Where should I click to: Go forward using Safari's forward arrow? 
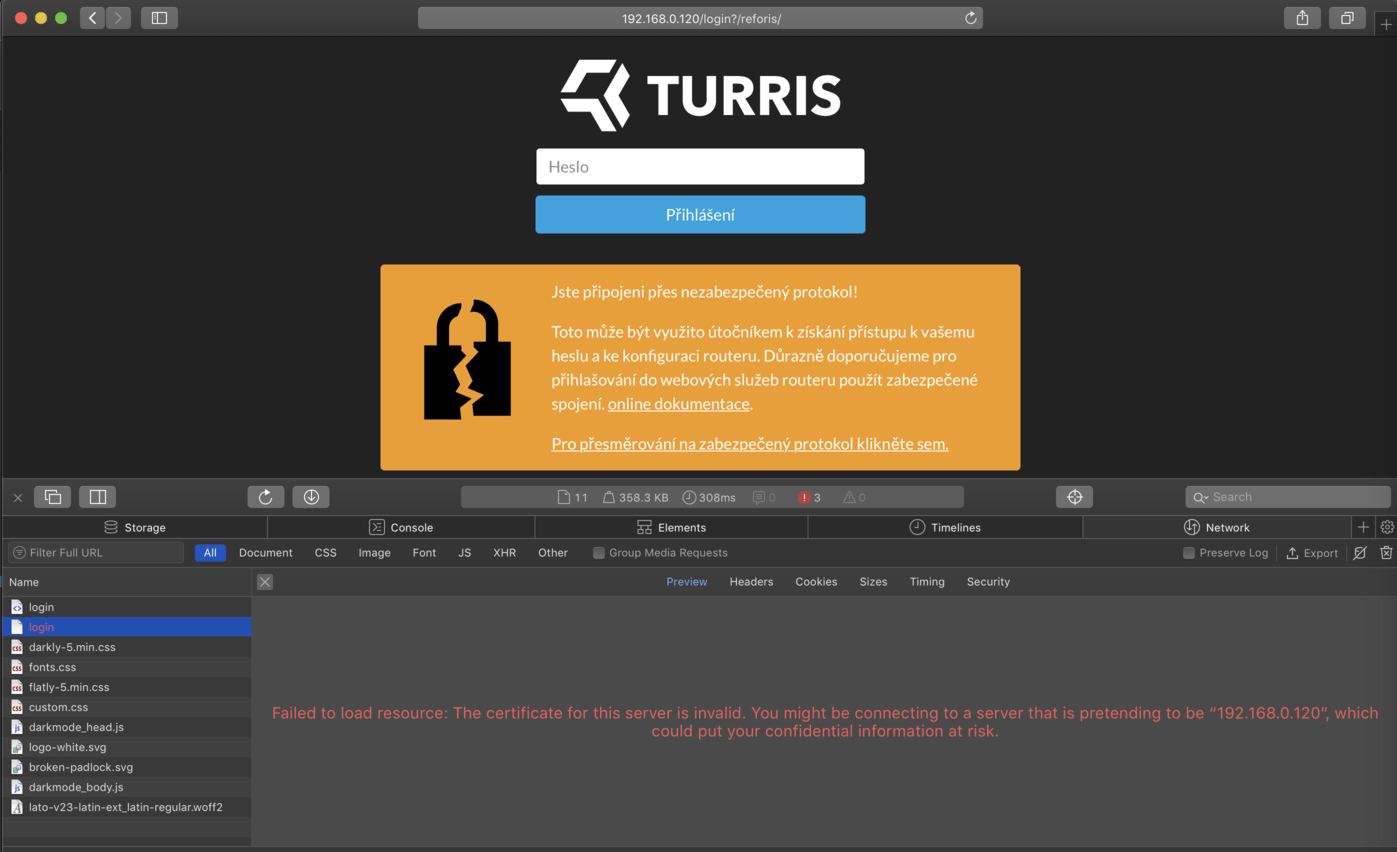[x=118, y=18]
